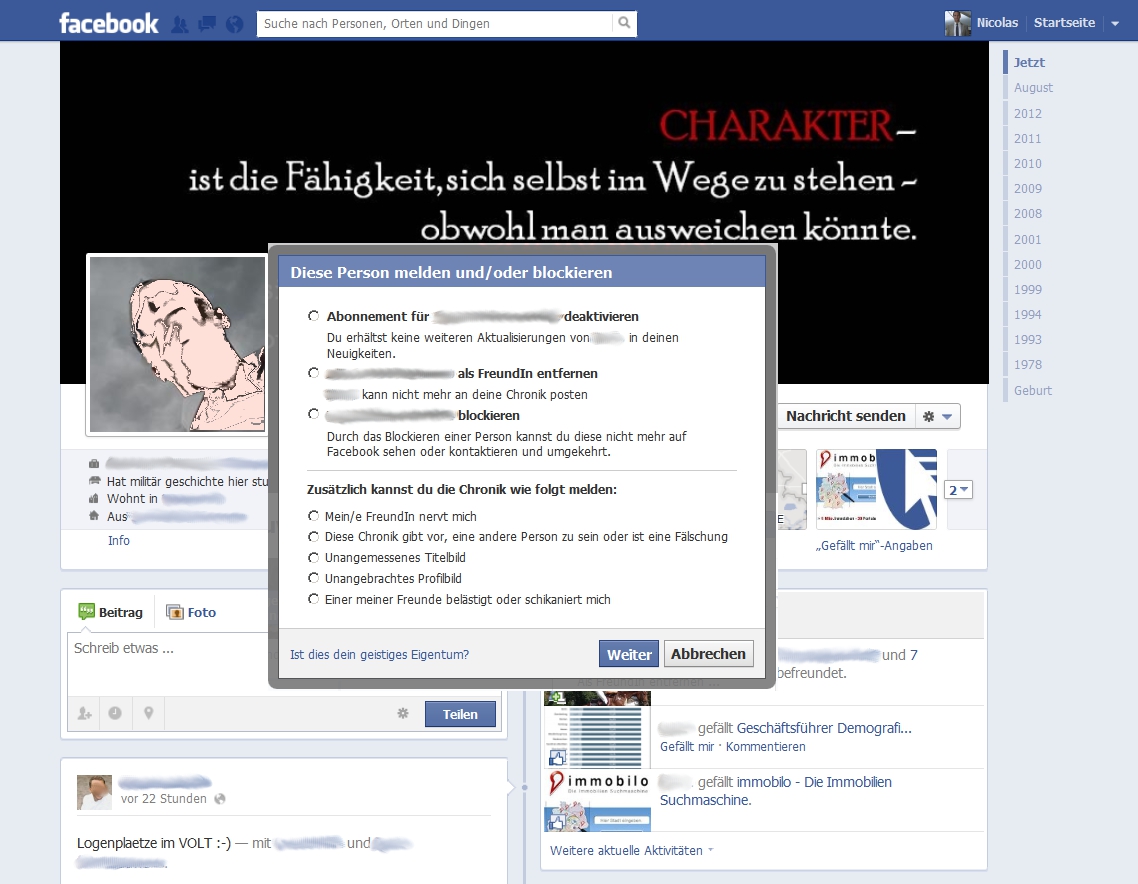Viewport: 1138px width, 884px height.
Task: Click the clock icon in composer
Action: tap(116, 713)
